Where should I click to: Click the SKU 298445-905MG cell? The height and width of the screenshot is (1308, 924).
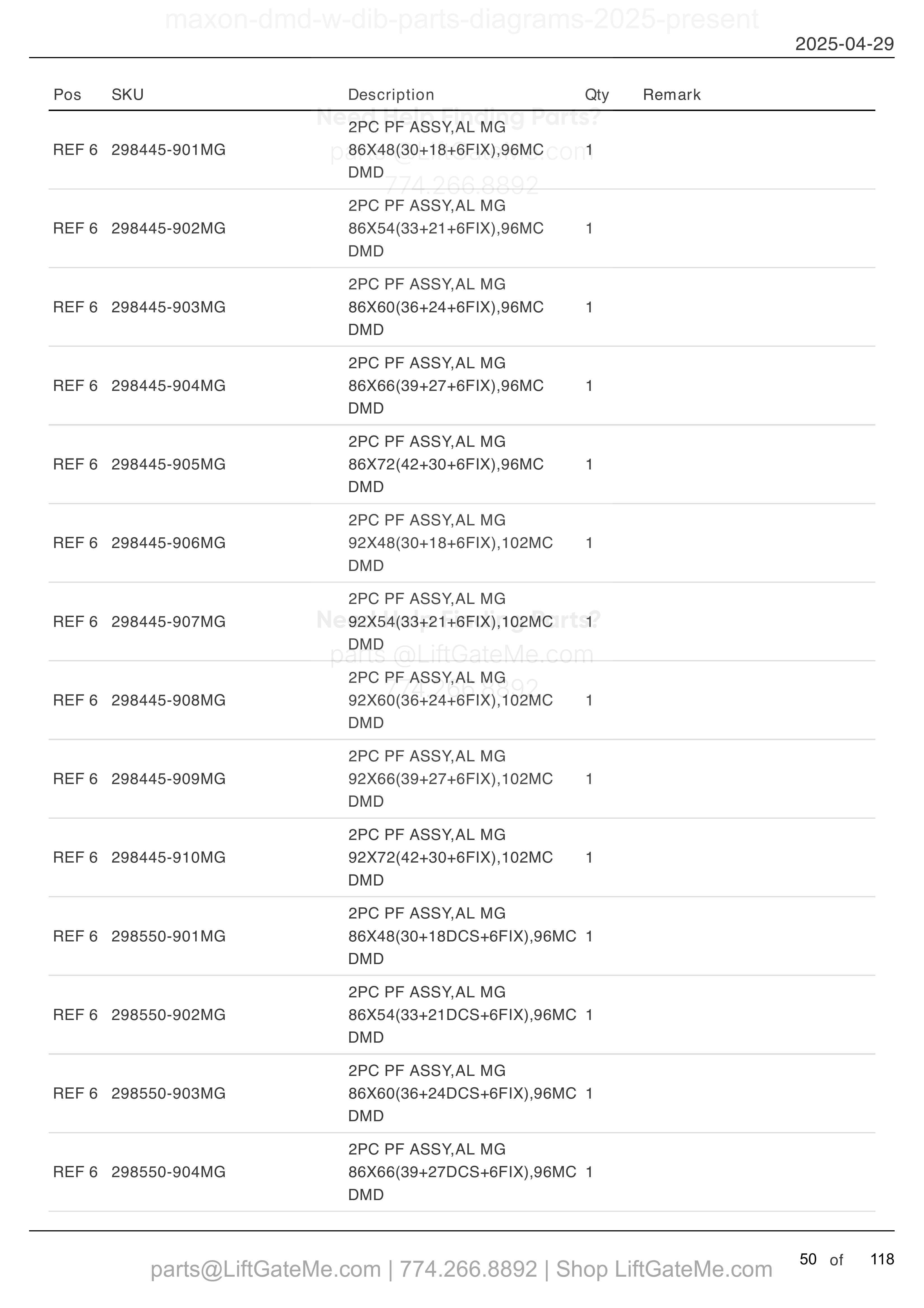(x=169, y=464)
